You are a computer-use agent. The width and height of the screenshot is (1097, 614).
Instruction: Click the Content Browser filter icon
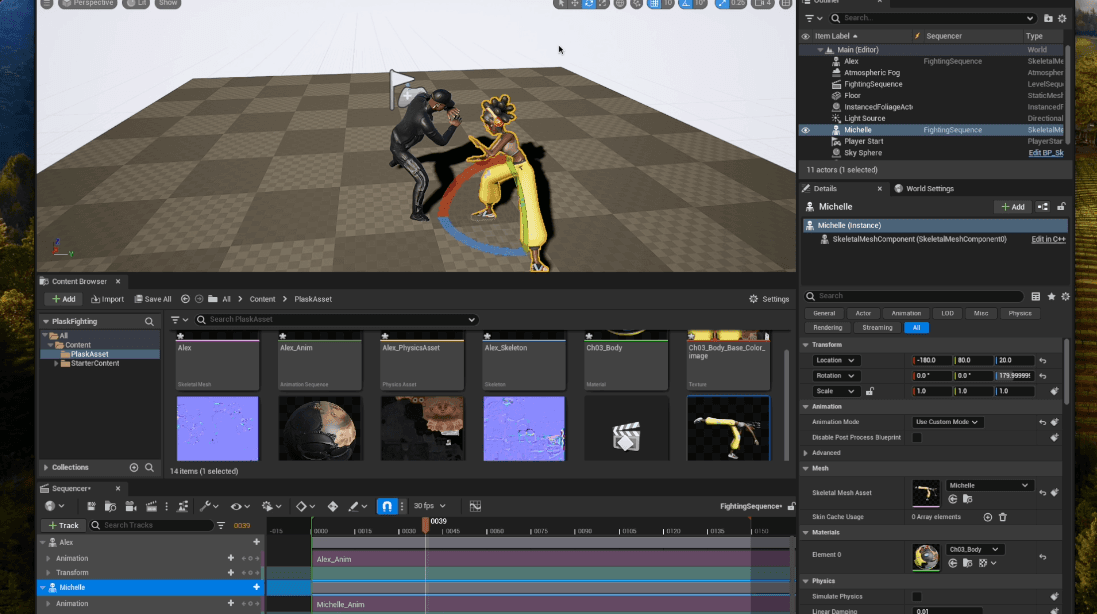click(x=176, y=320)
